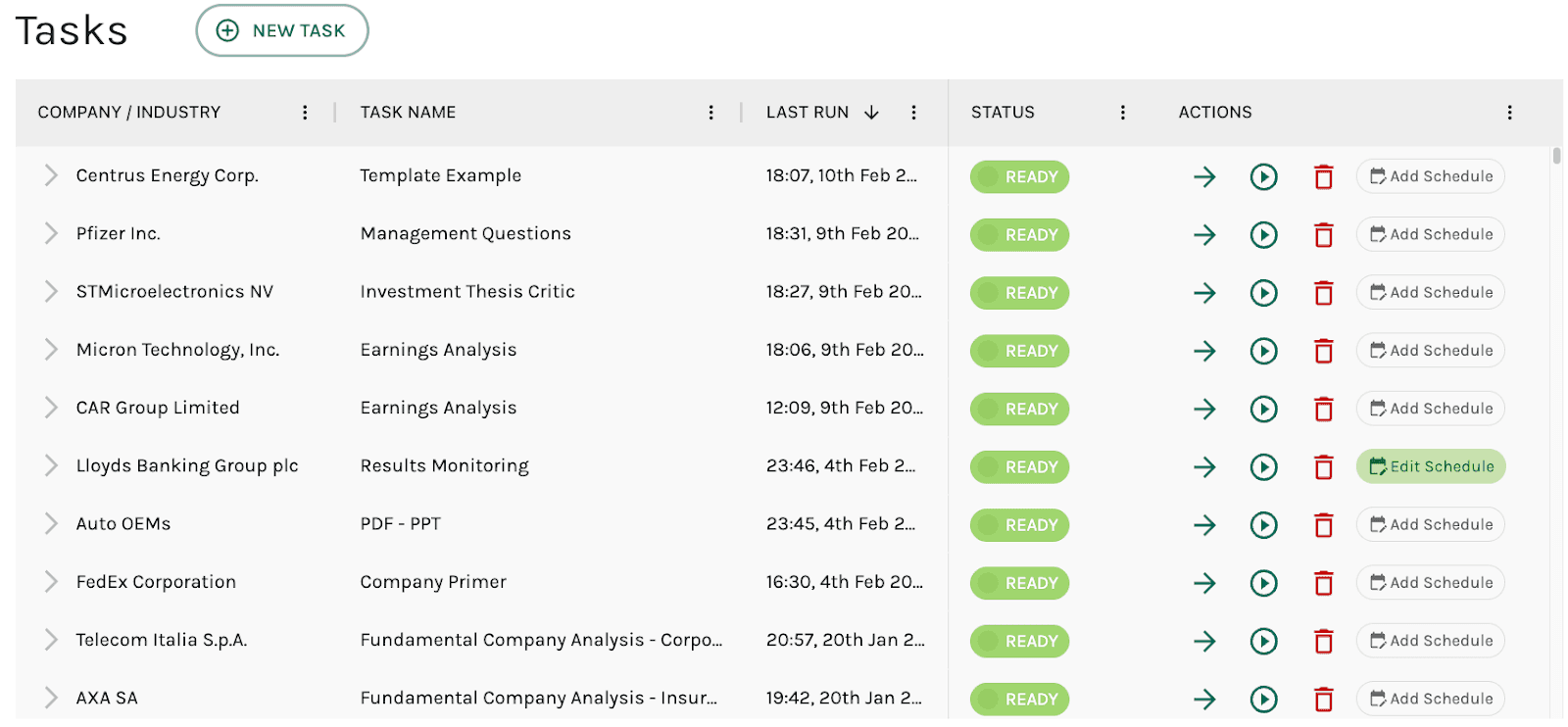Play the Micron Technology Earnings Analysis task
Viewport: 1568px width, 727px height.
coord(1263,351)
